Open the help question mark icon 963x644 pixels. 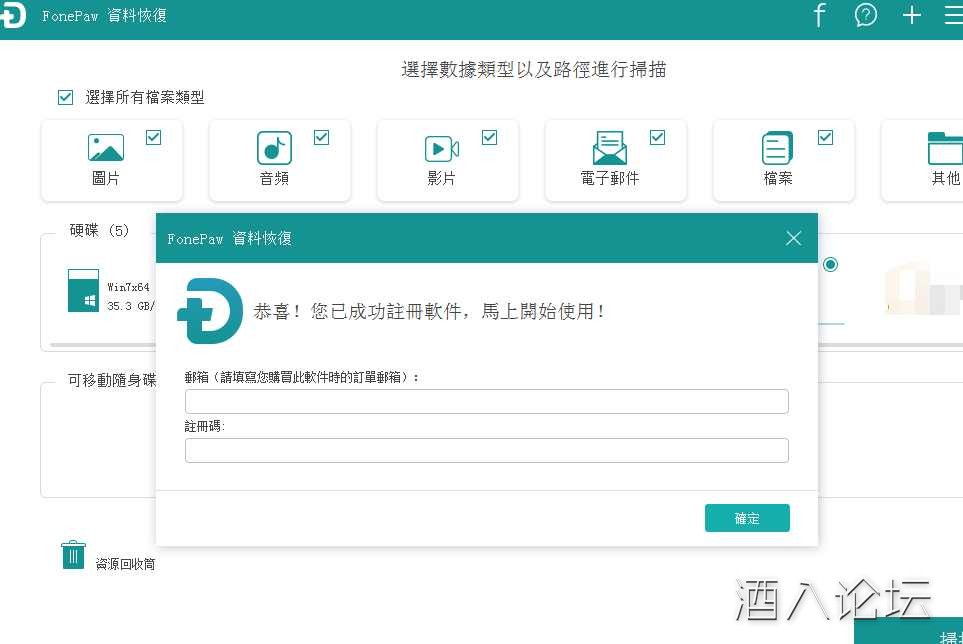(865, 15)
